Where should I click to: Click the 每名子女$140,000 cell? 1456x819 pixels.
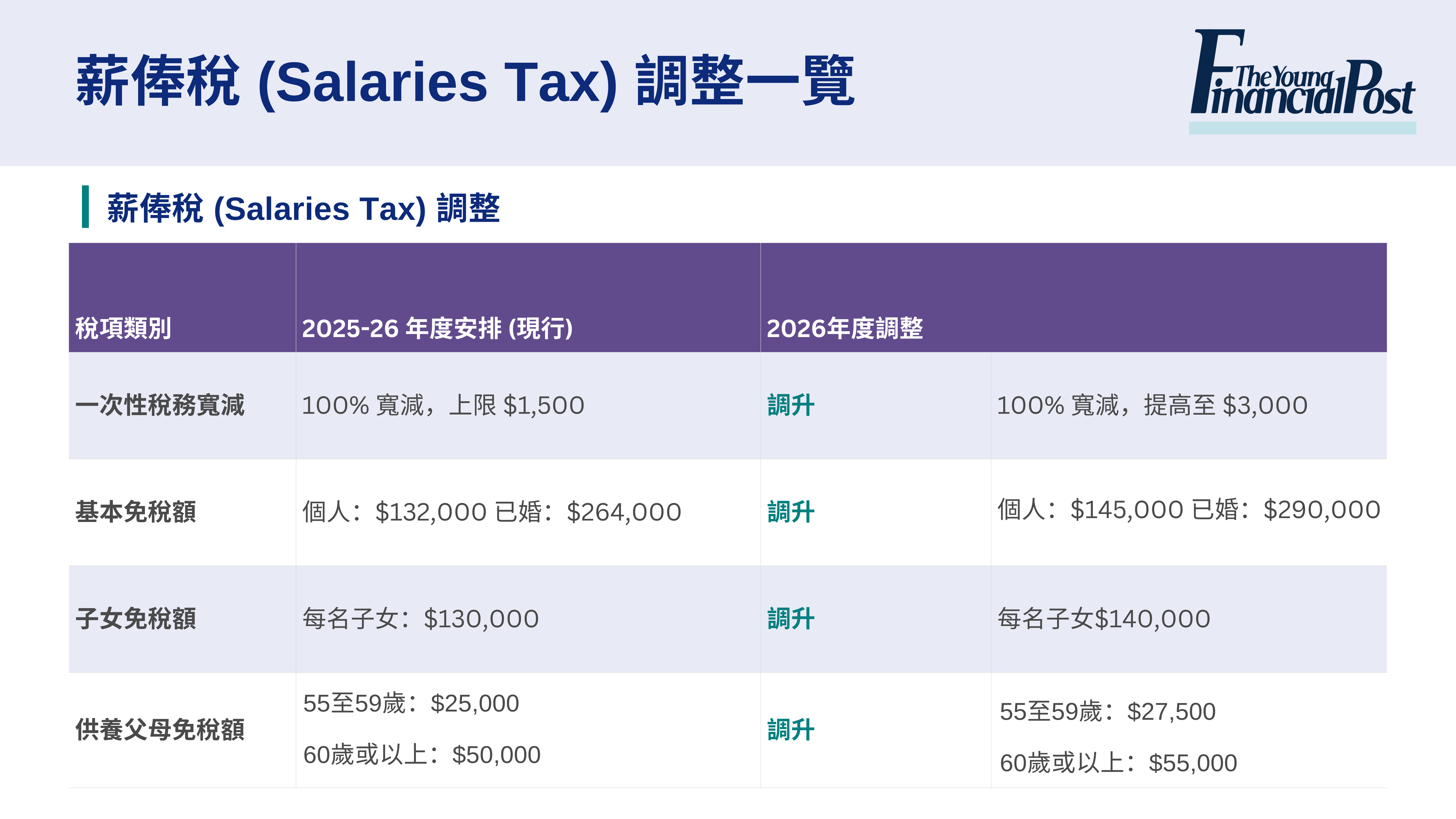click(x=1103, y=618)
